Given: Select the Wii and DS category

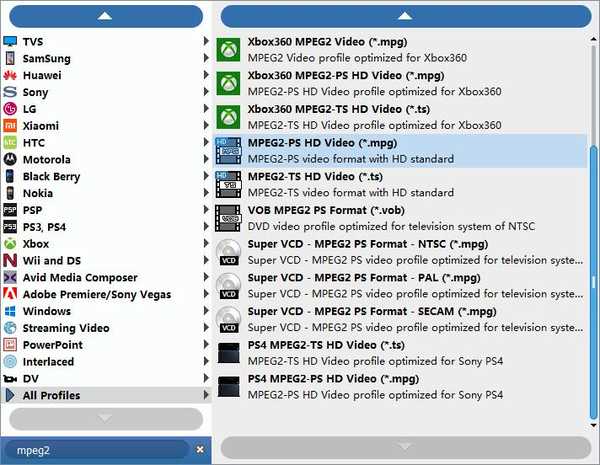Looking at the screenshot, I should pos(106,260).
